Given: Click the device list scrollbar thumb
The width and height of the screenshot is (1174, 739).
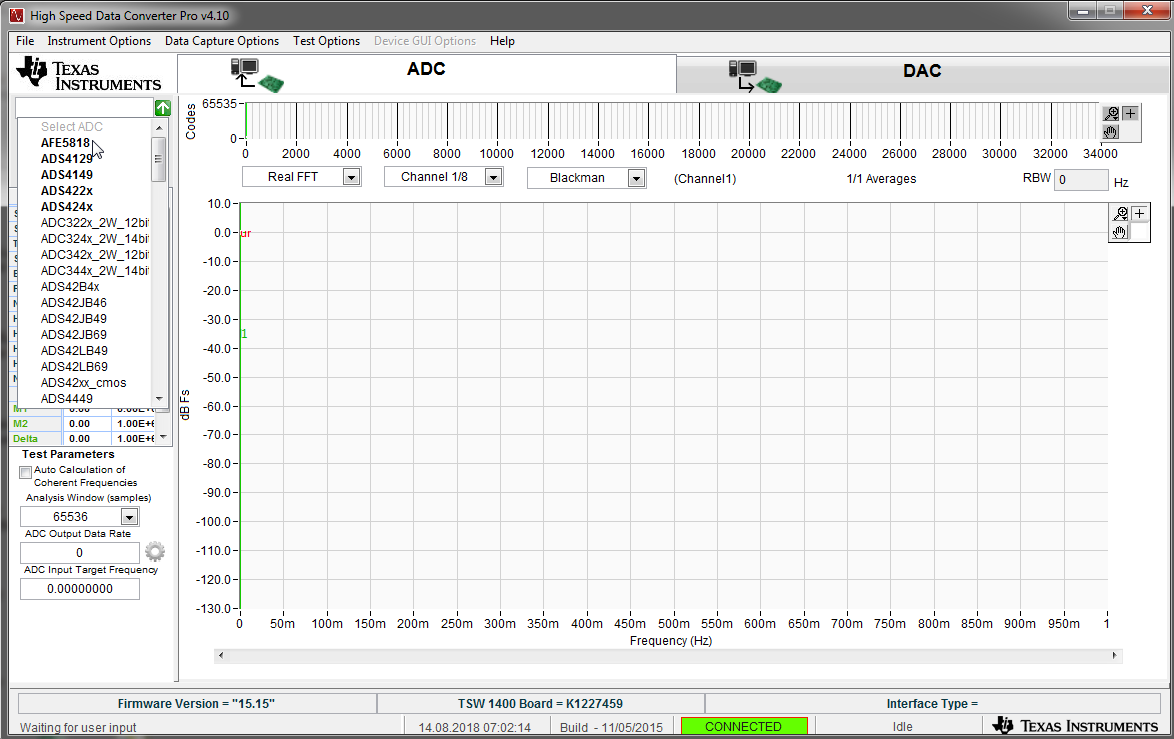Looking at the screenshot, I should 158,159.
